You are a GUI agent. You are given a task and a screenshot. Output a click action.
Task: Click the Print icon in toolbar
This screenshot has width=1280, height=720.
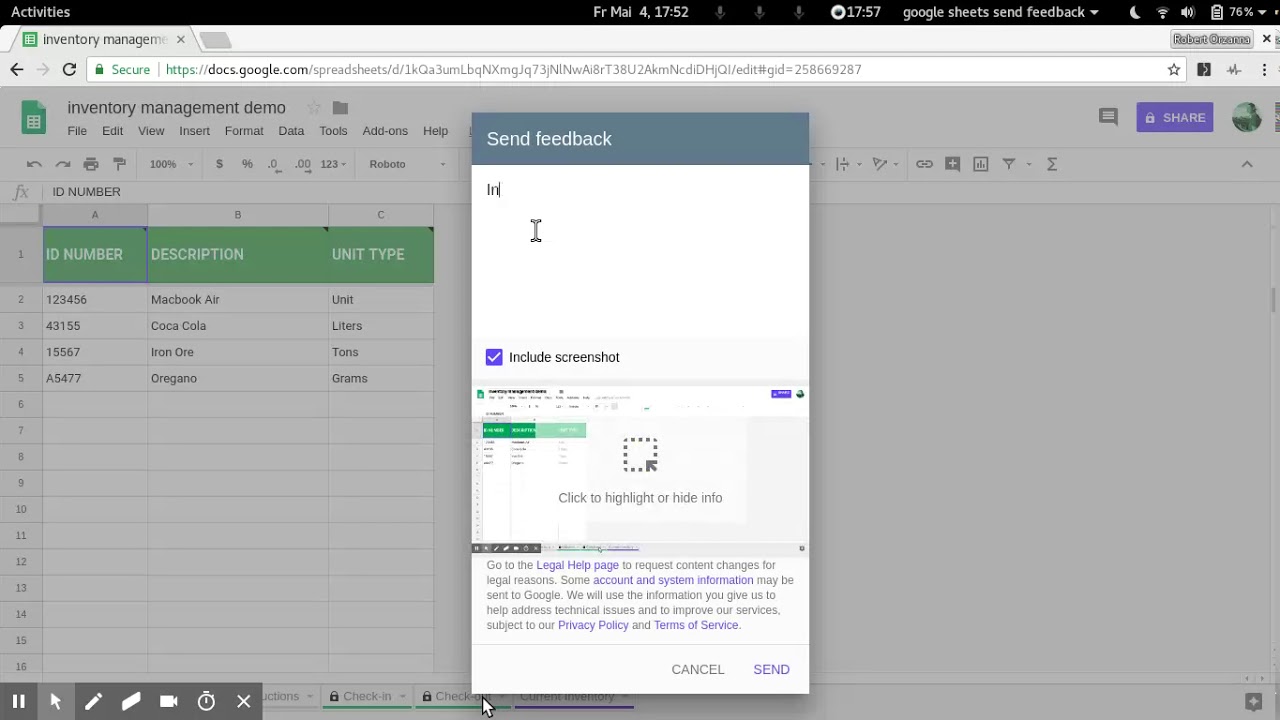[91, 164]
